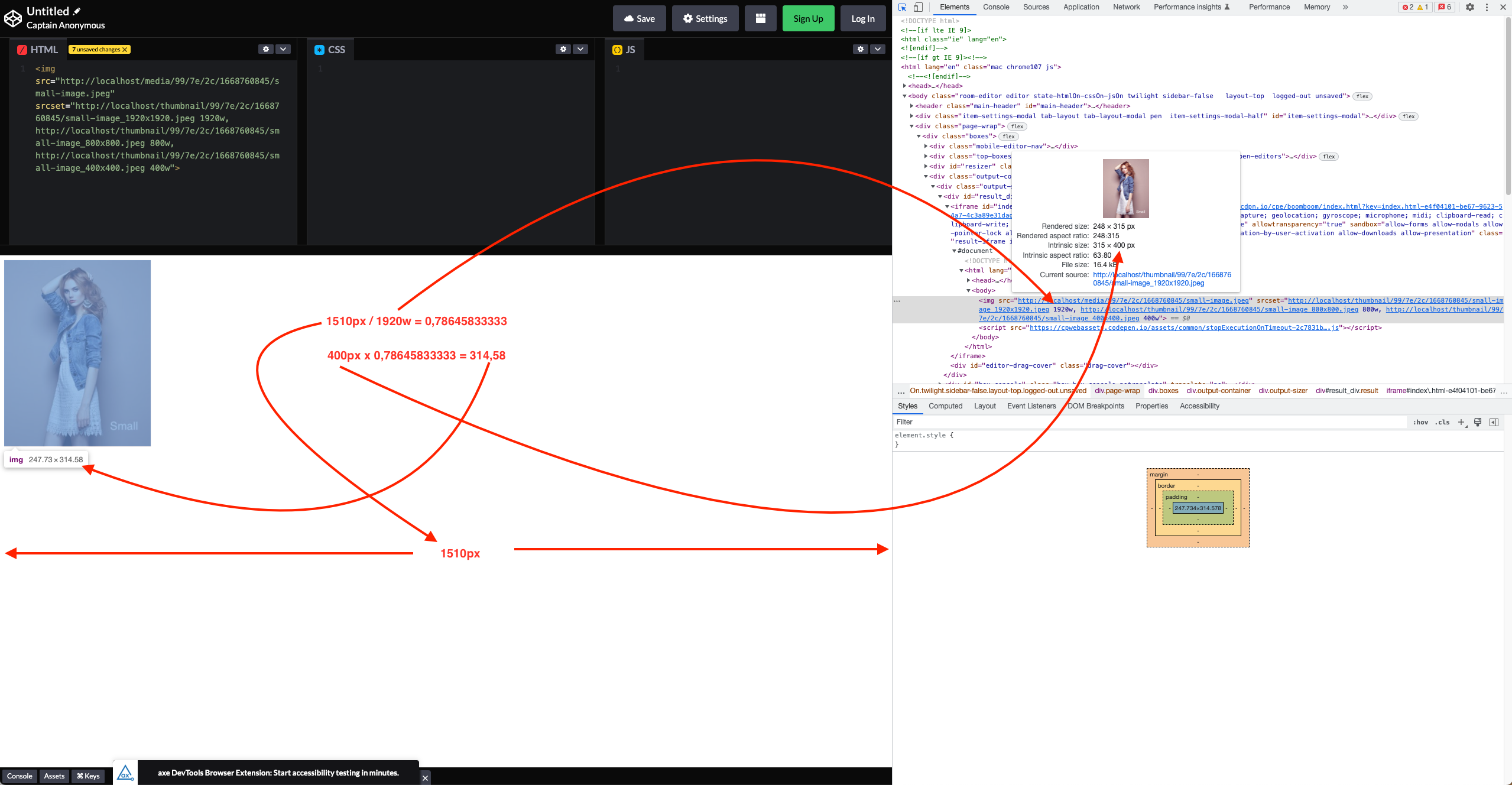Screen dimensions: 1512x785
Task: Show more DevTools tabs chevron
Action: pos(1345,7)
